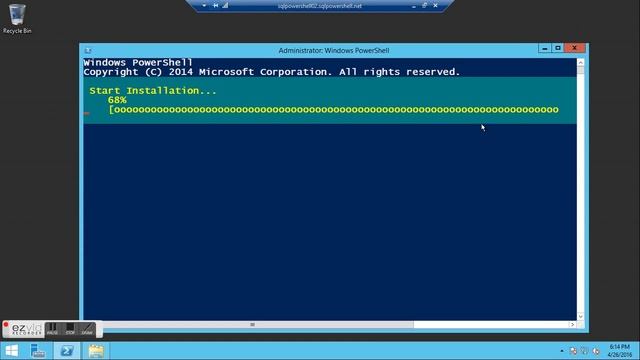
Task: Open the Start menu
Action: point(11,351)
